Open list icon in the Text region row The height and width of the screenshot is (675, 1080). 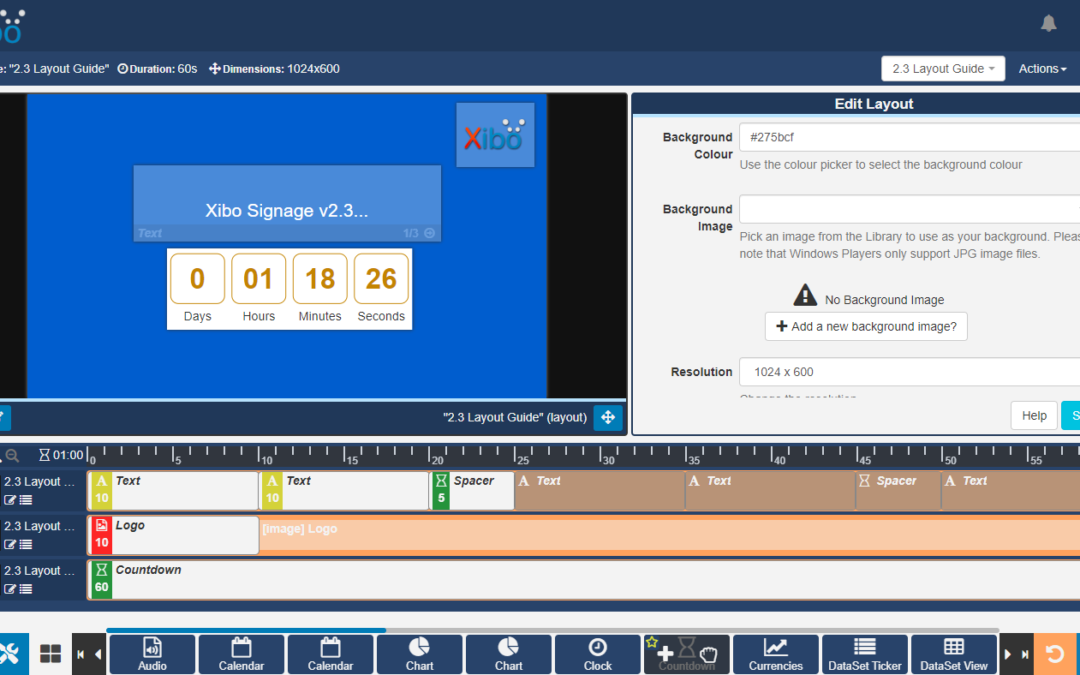point(25,500)
